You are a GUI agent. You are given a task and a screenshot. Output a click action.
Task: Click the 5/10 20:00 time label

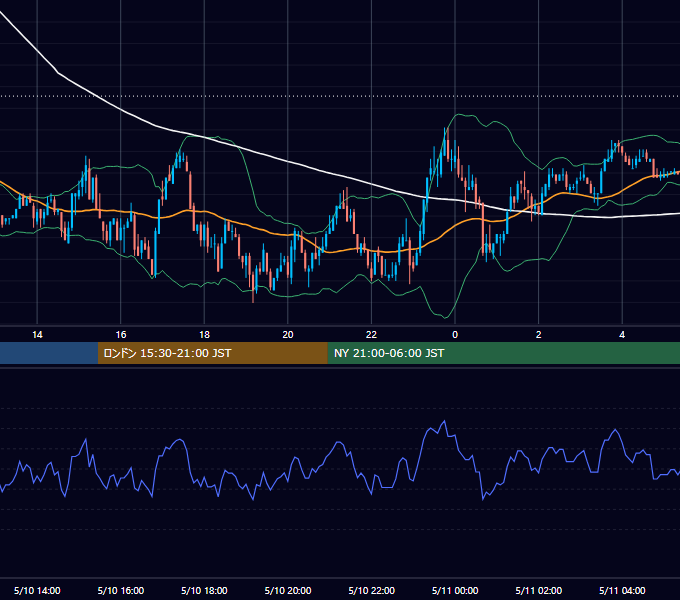(x=288, y=590)
